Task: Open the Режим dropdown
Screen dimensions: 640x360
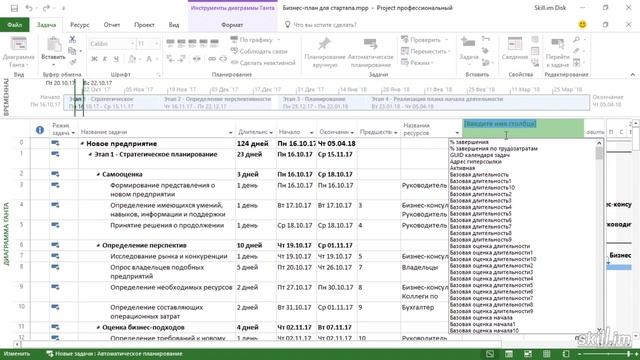Action: pyautogui.click(x=417, y=62)
